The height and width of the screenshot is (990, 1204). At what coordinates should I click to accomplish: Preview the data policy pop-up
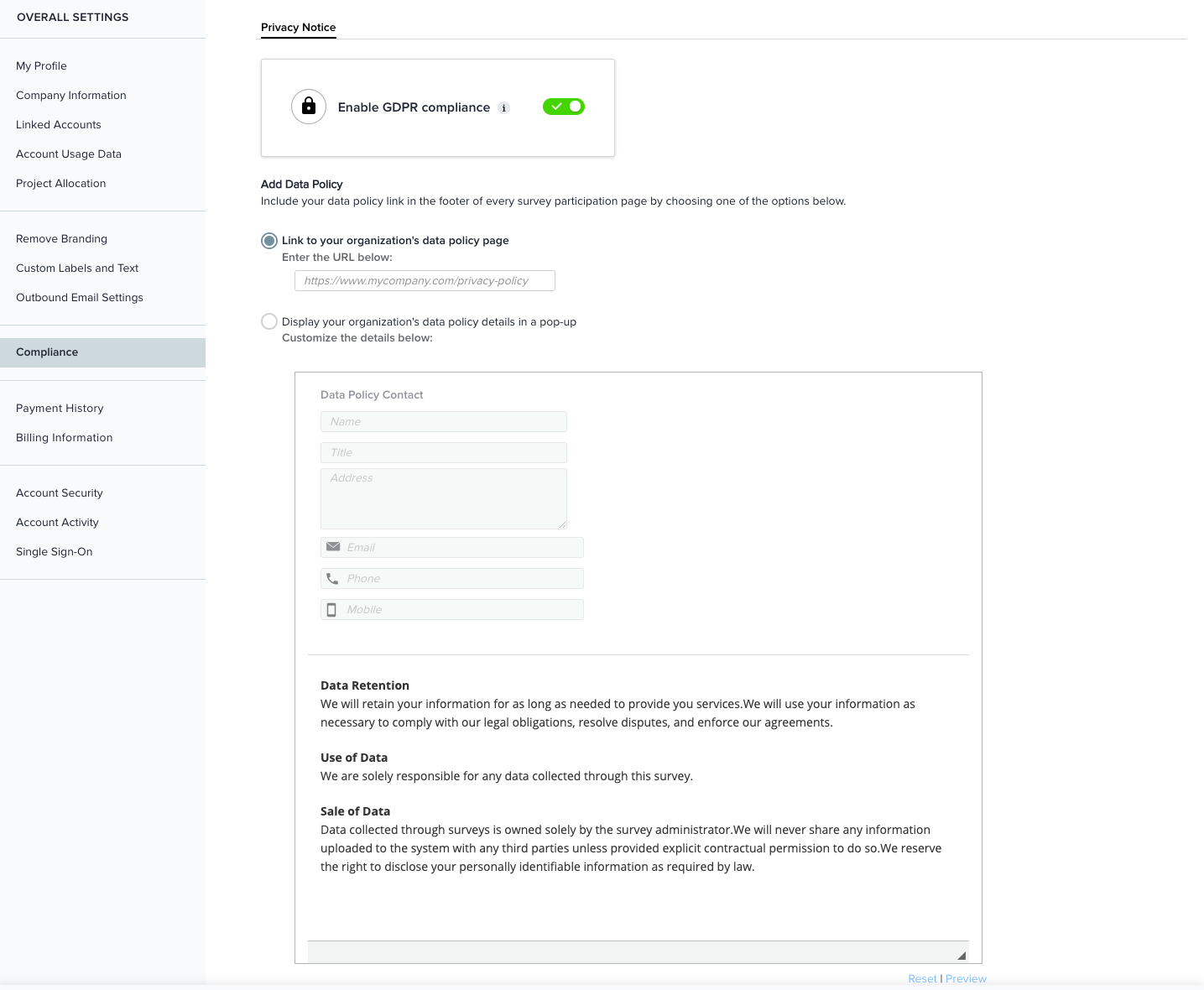tap(966, 979)
